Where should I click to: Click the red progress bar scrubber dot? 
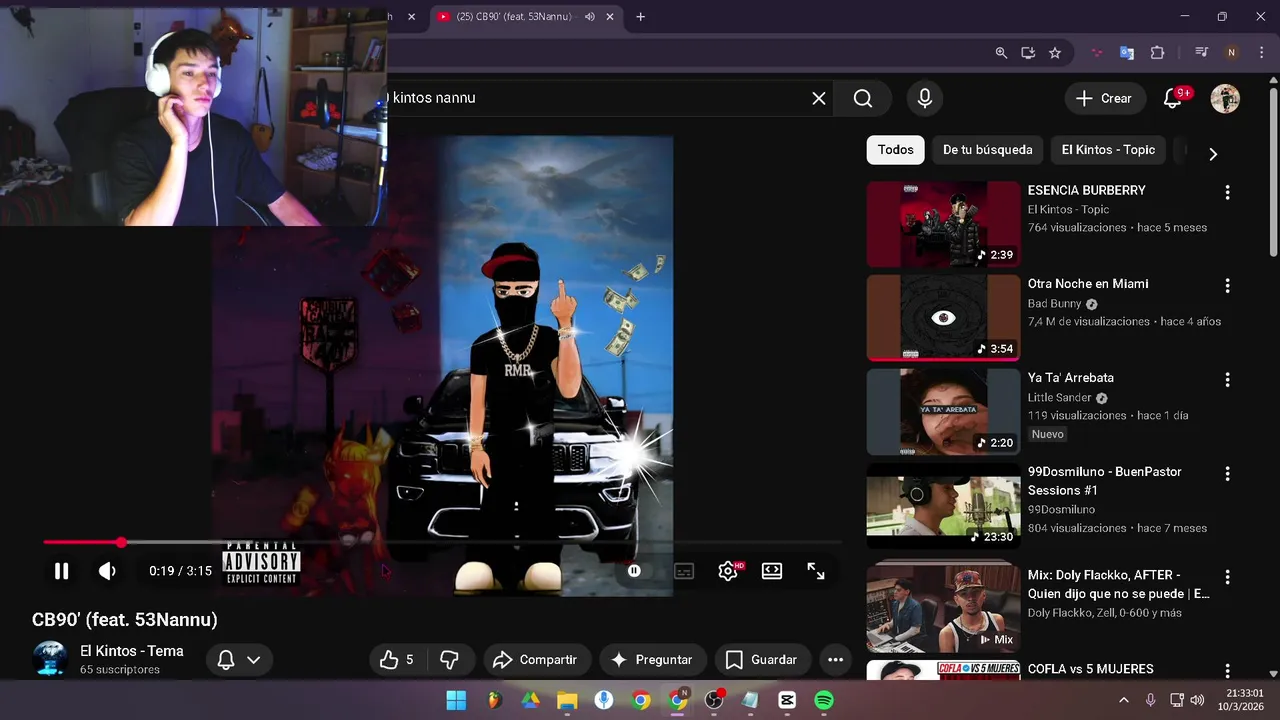tap(121, 543)
